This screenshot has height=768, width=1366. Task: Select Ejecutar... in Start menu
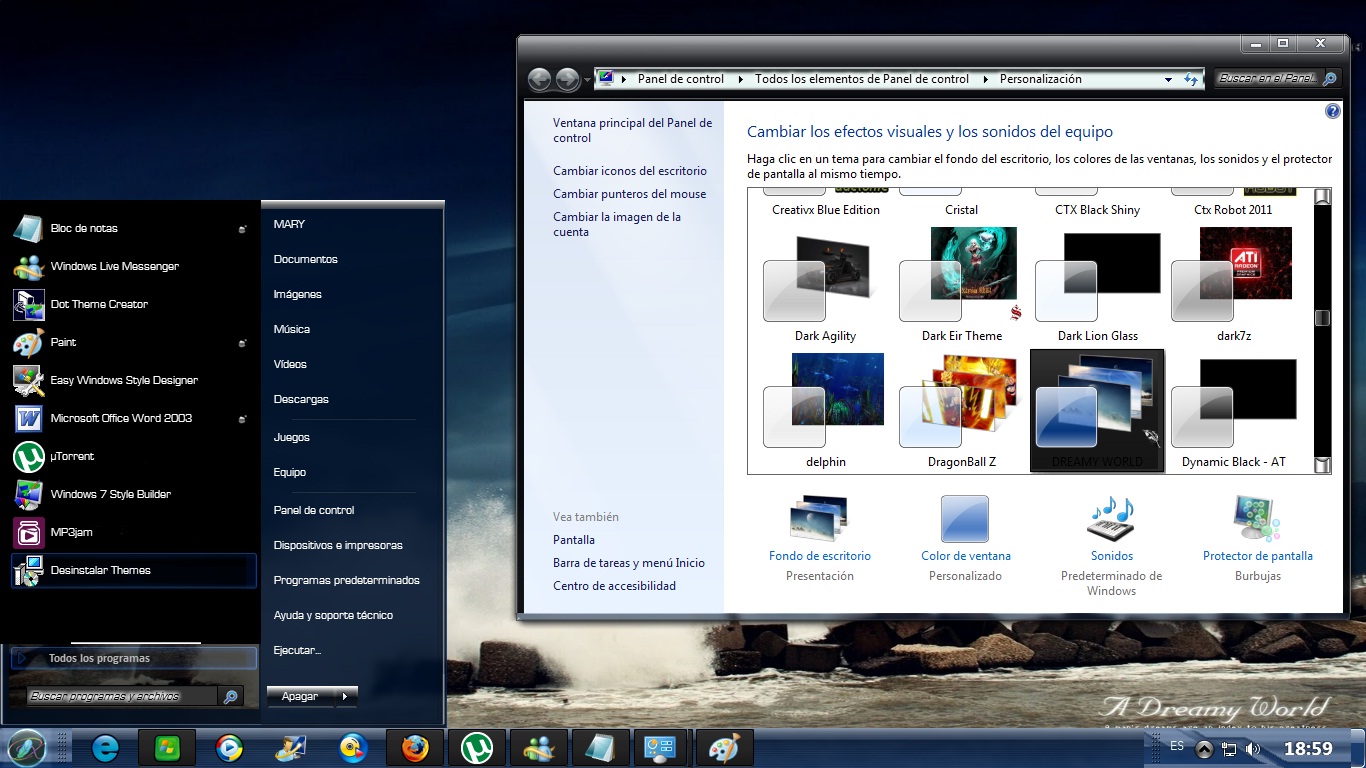(x=297, y=650)
